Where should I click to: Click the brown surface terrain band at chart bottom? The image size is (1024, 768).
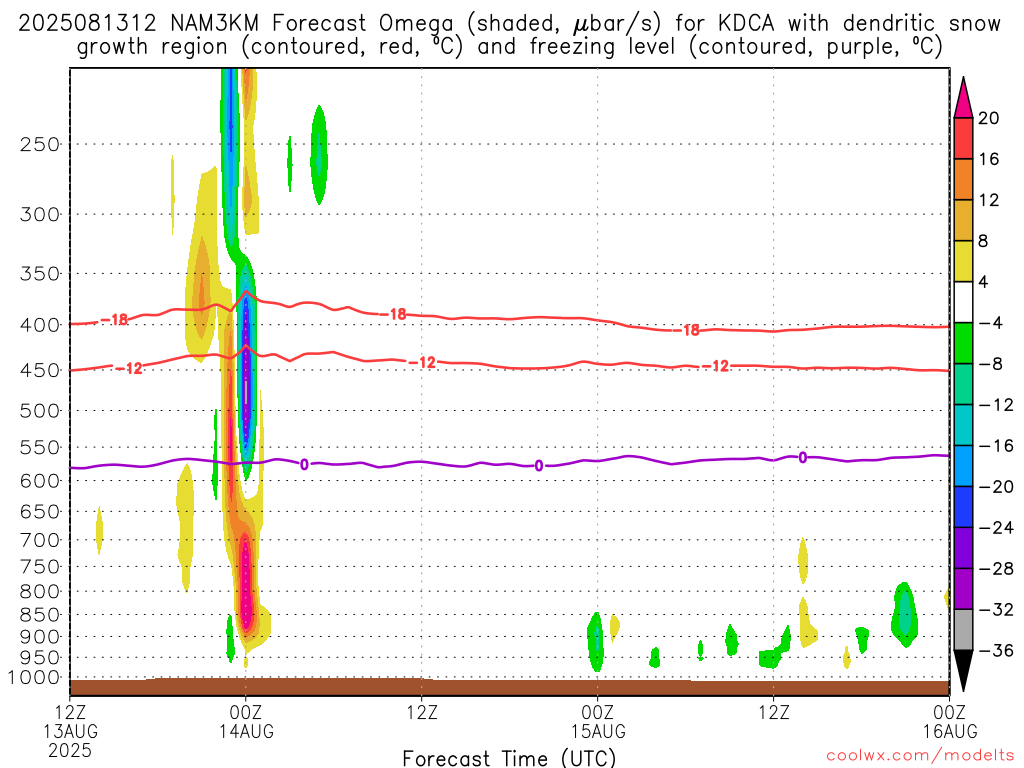[x=509, y=687]
